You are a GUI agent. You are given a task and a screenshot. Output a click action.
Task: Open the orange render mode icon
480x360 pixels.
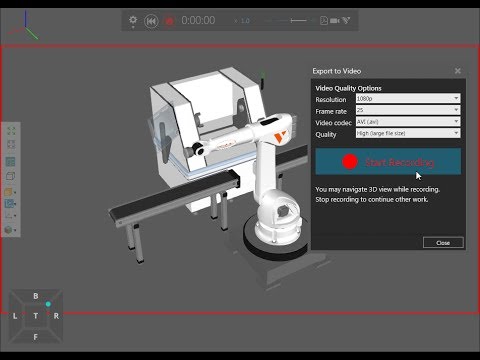(x=8, y=192)
